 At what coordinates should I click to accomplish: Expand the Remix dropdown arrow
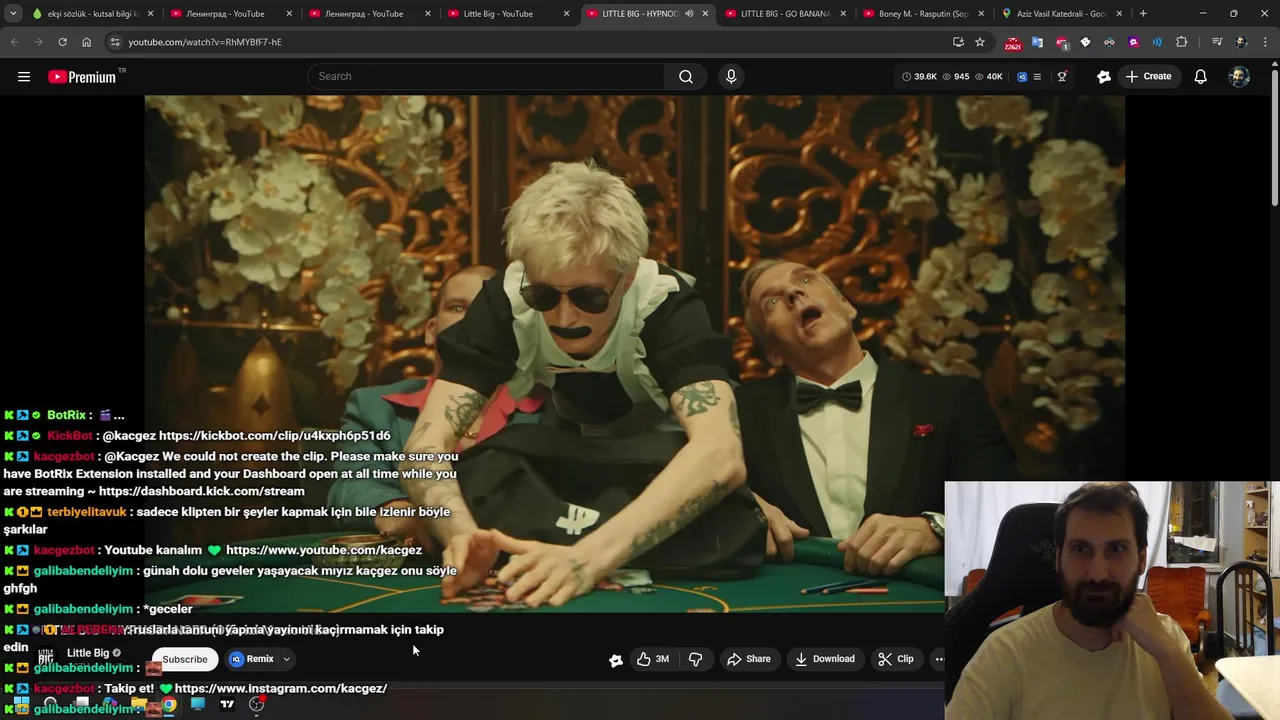(x=286, y=659)
